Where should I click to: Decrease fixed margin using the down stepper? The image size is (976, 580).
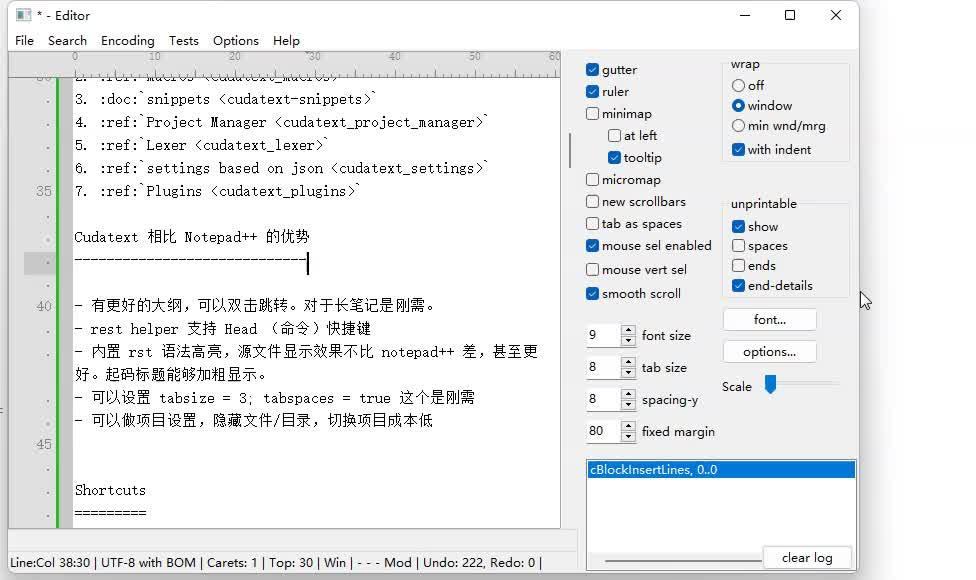(628, 436)
